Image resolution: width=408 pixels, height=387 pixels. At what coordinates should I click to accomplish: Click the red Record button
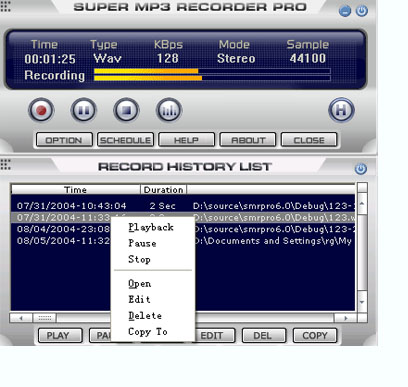(x=41, y=110)
